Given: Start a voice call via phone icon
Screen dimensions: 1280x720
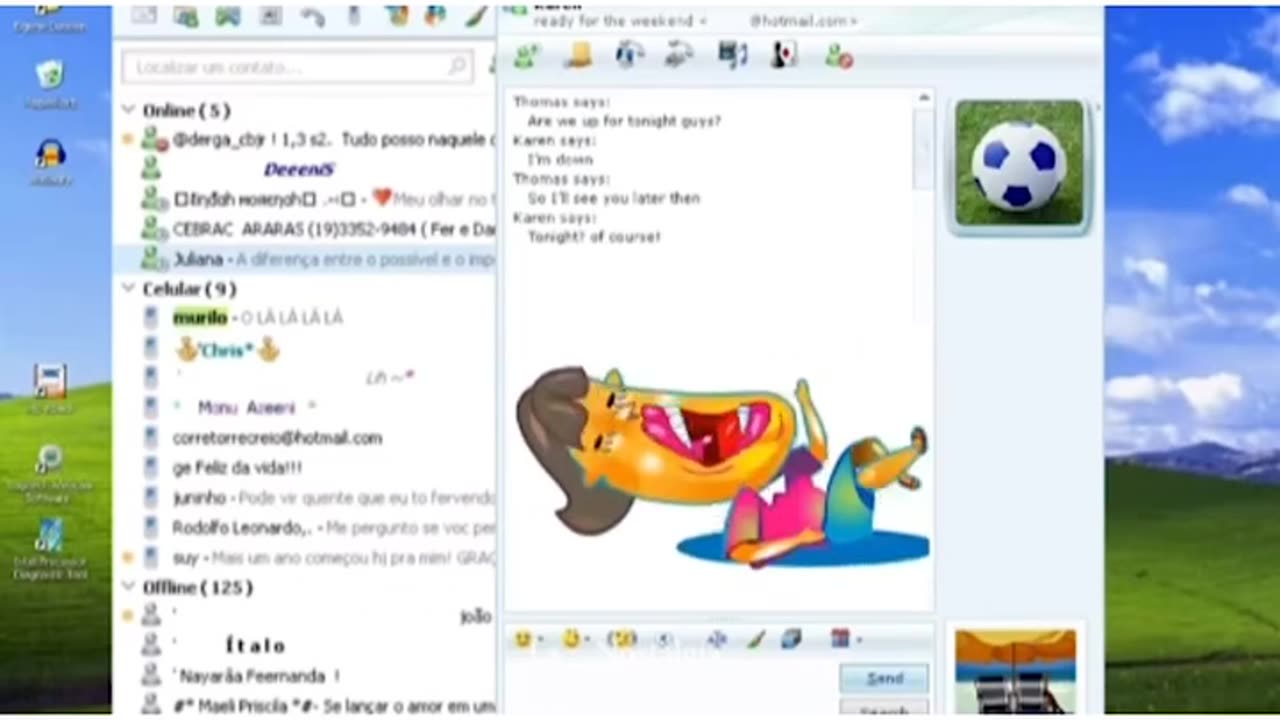Looking at the screenshot, I should tap(680, 55).
